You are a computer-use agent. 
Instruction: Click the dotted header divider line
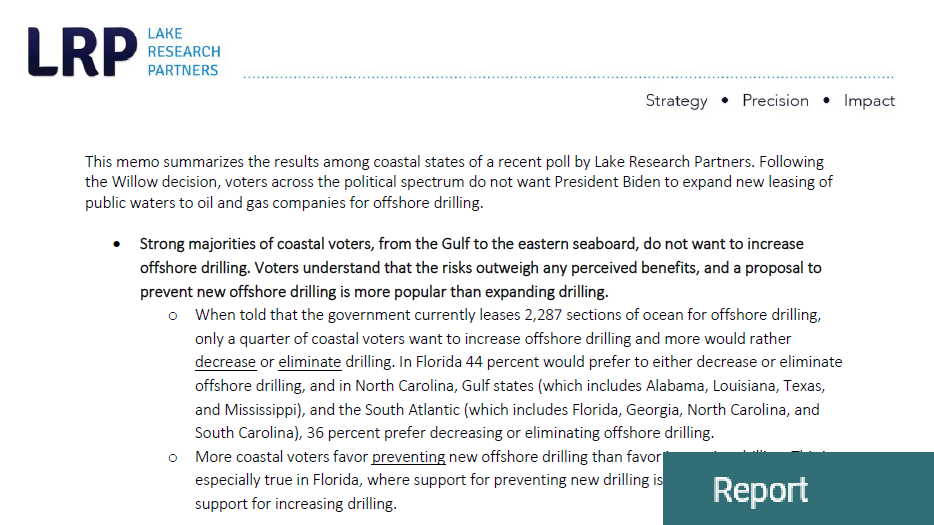tap(569, 77)
